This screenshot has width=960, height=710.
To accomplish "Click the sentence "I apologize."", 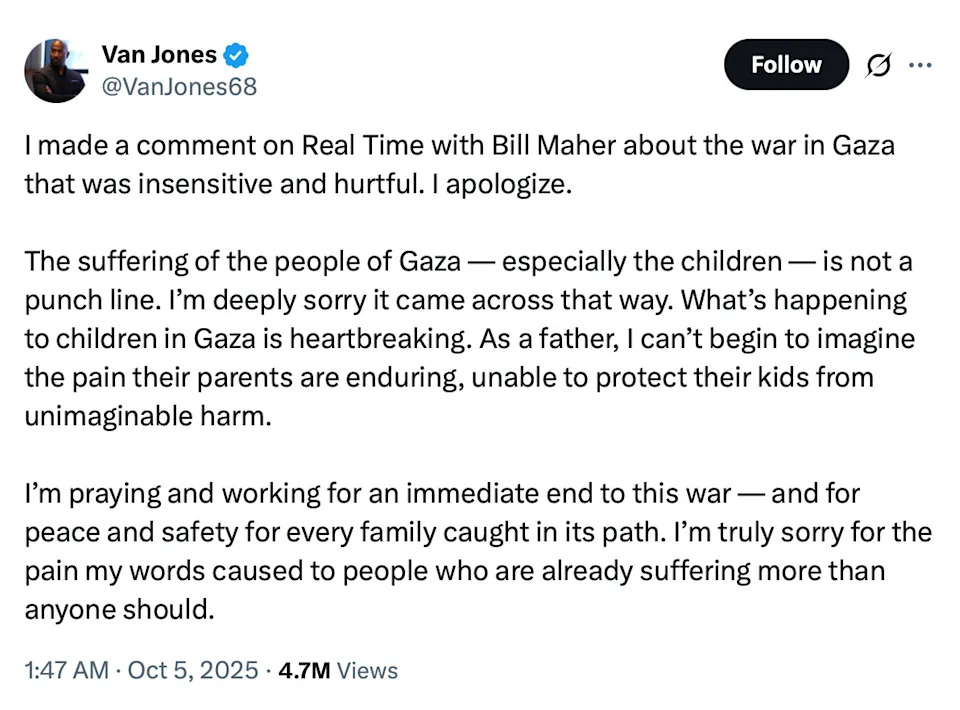I will [502, 186].
